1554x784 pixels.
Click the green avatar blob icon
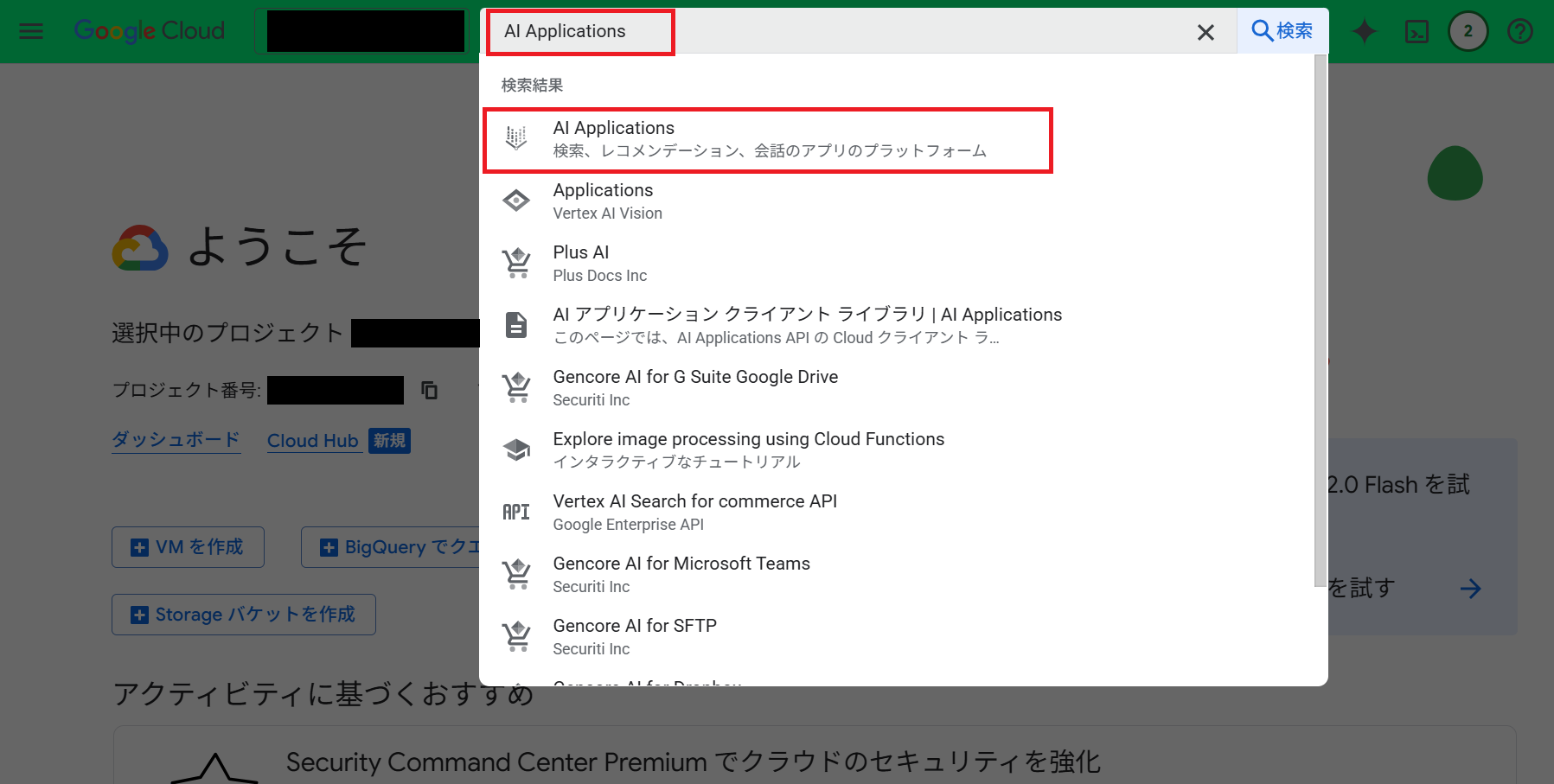tap(1455, 173)
